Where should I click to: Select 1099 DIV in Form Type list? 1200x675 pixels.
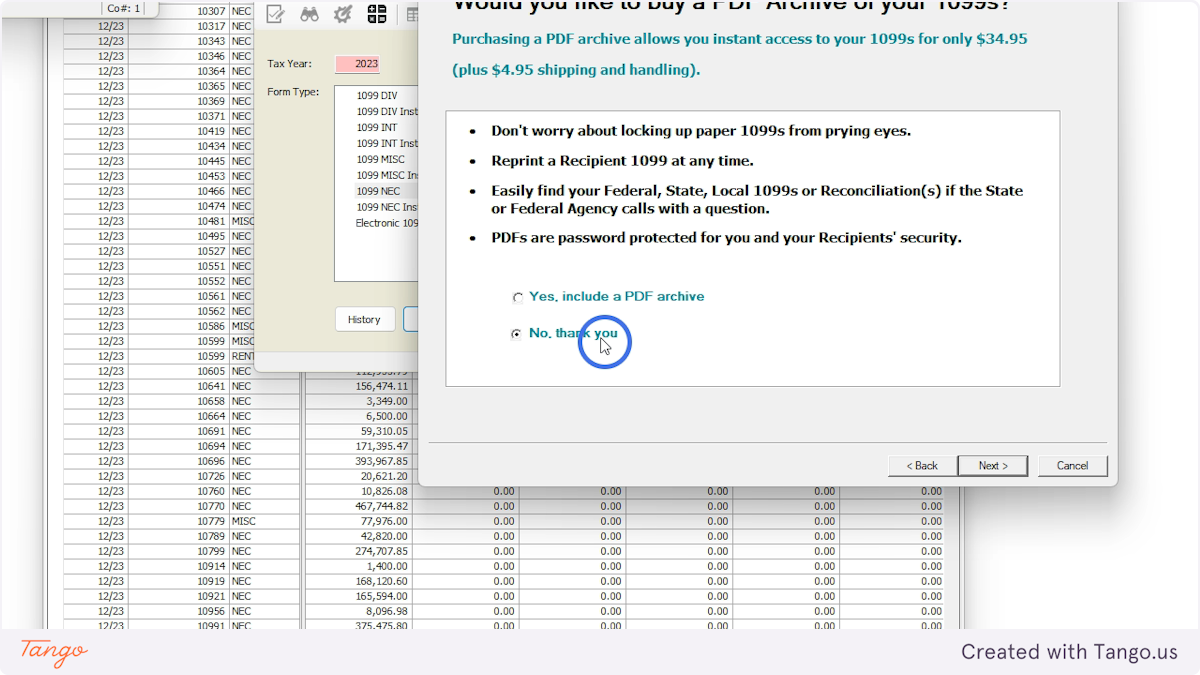[x=377, y=96]
